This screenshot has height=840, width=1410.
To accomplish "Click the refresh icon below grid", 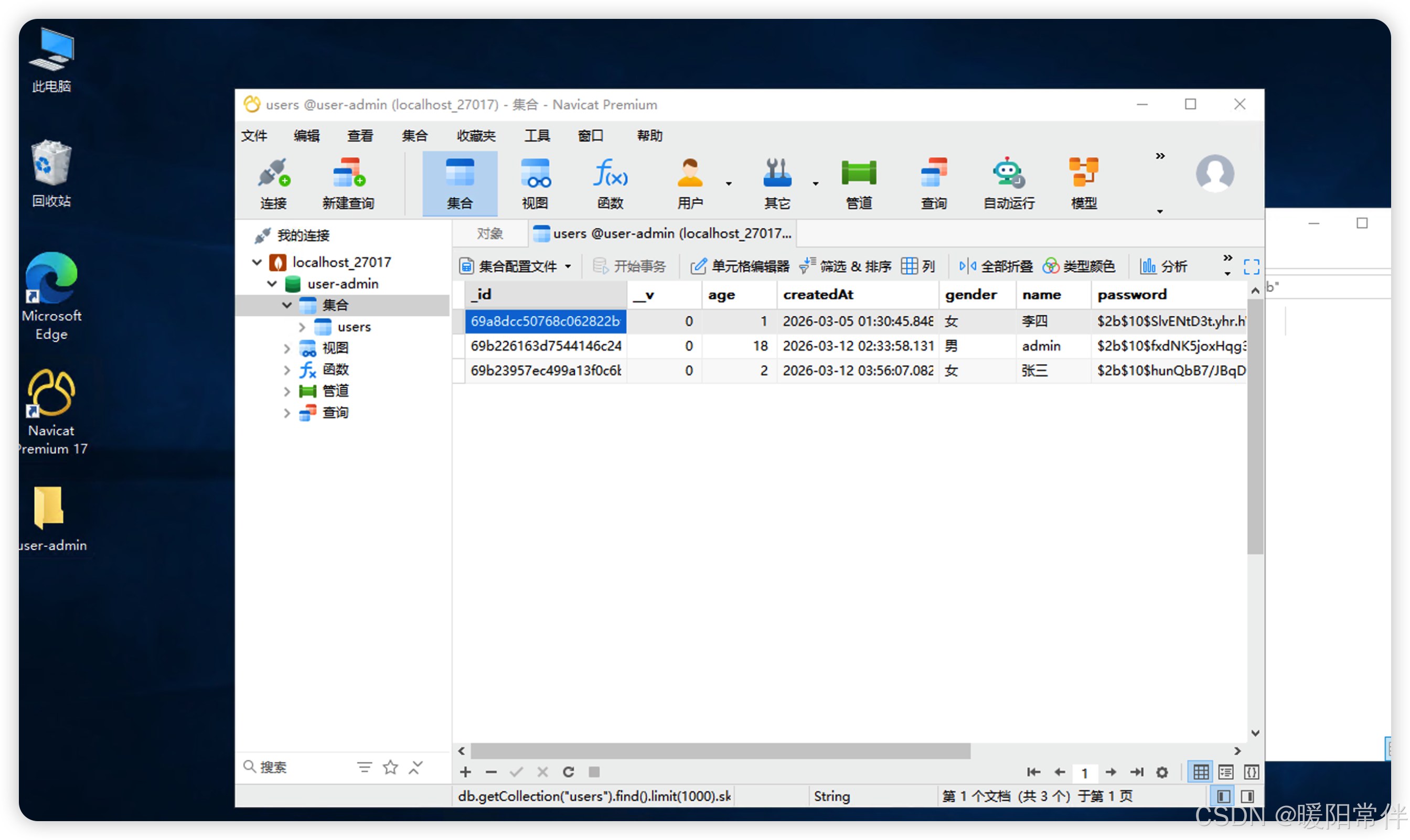I will pos(569,771).
